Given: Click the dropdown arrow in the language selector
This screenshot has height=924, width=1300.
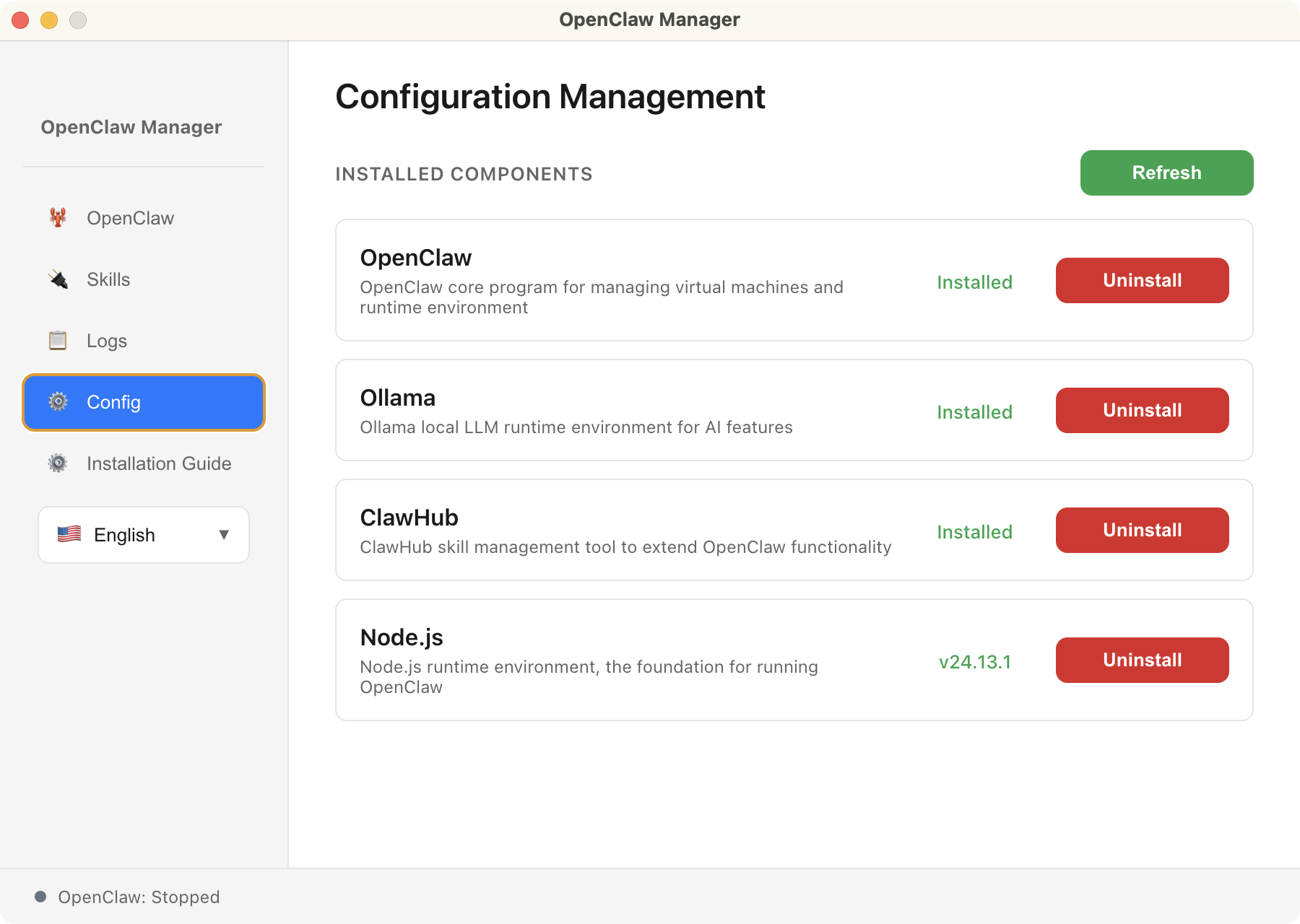Looking at the screenshot, I should pyautogui.click(x=224, y=534).
